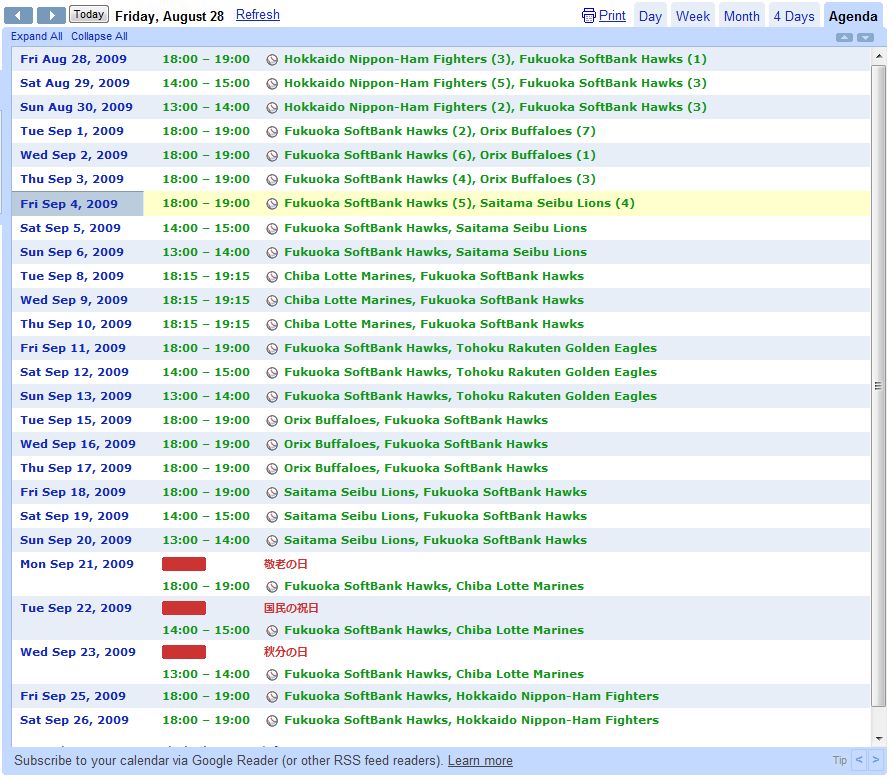
Task: Click red all-day bar on Wed Sep 23
Action: pos(184,652)
